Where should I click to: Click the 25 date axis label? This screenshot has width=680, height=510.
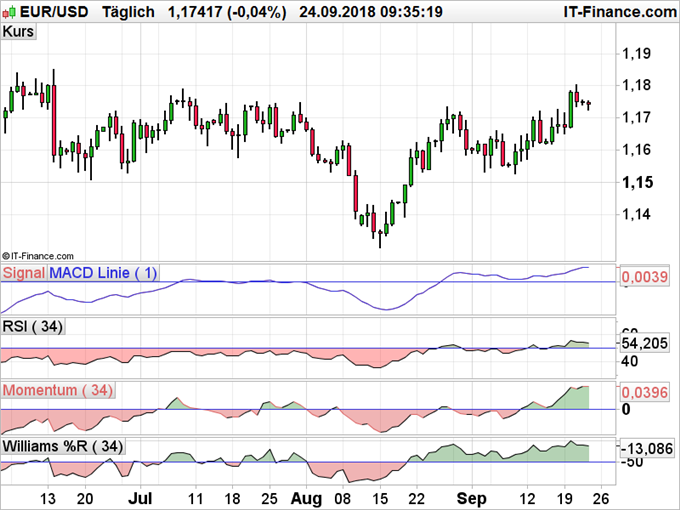tap(269, 499)
